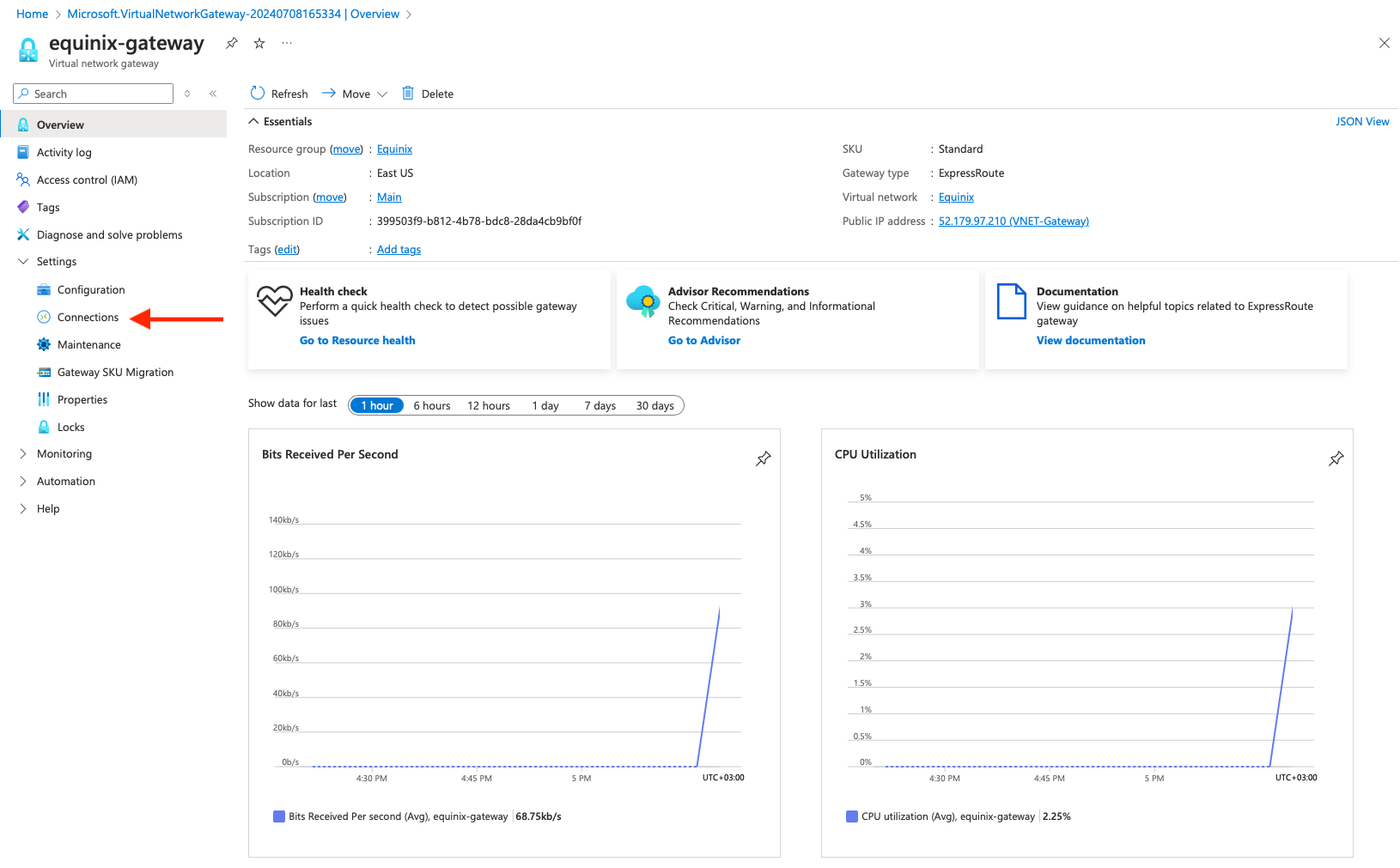Click CPU Utilization chart title

tap(875, 454)
